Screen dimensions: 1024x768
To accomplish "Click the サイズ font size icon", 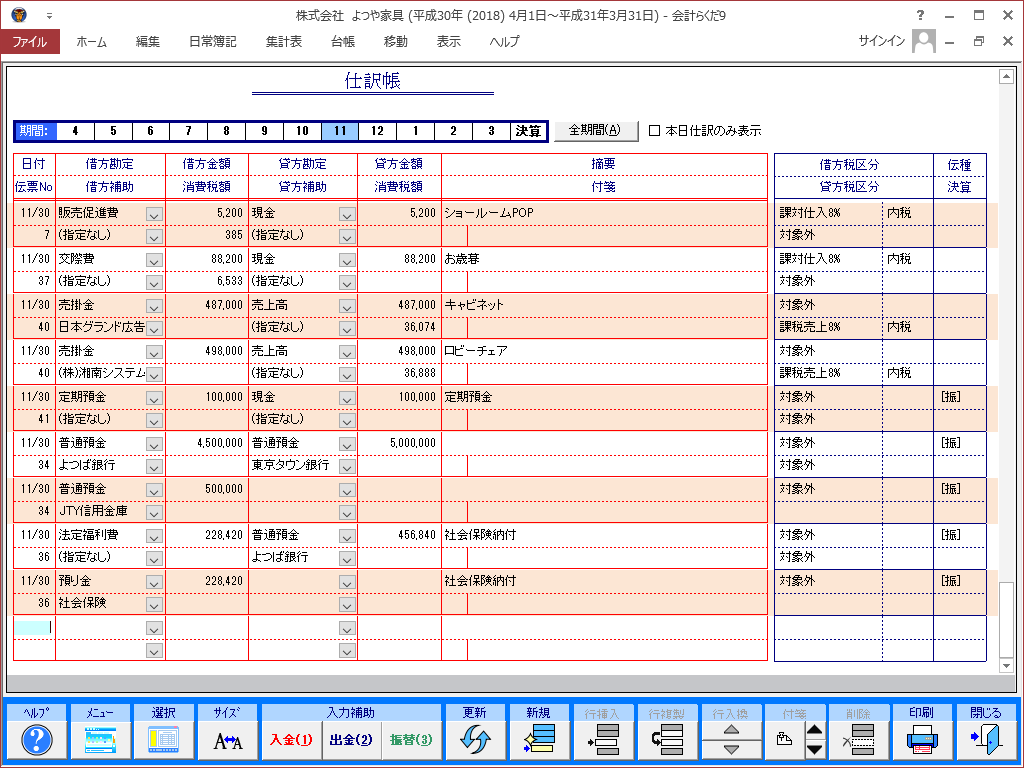I will (x=228, y=741).
